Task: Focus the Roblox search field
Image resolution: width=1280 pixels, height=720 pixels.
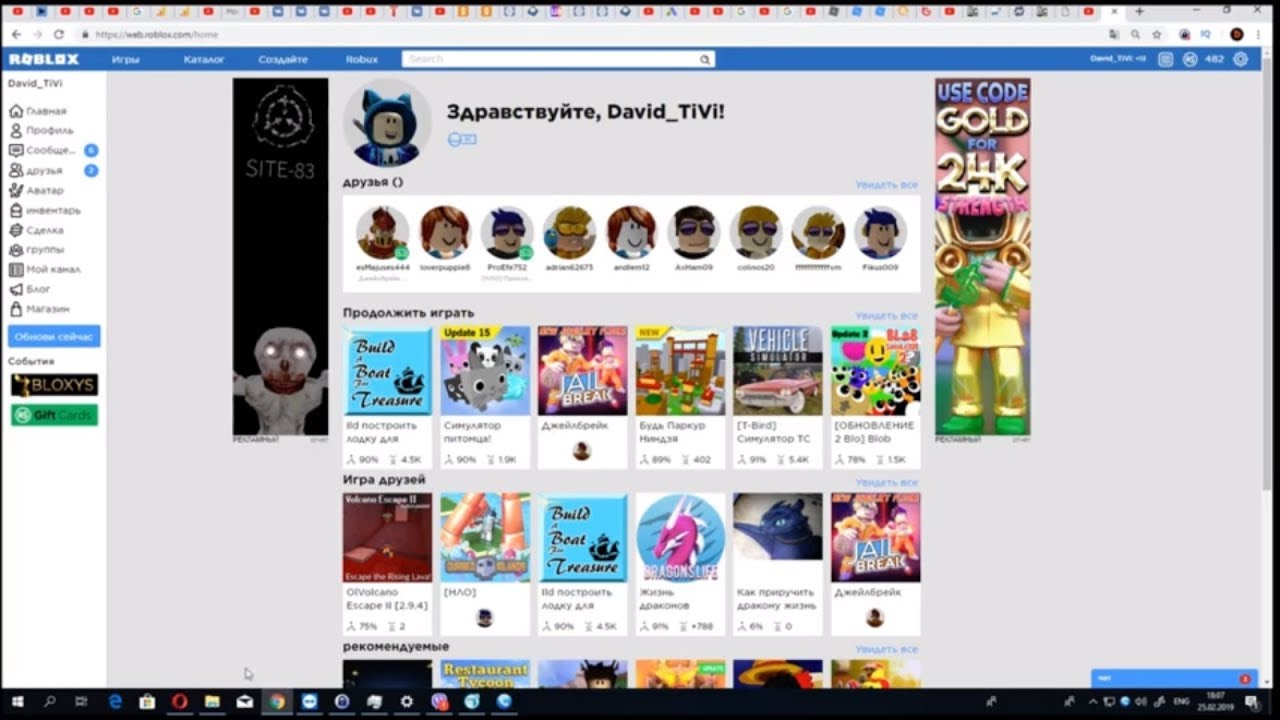Action: [x=558, y=60]
